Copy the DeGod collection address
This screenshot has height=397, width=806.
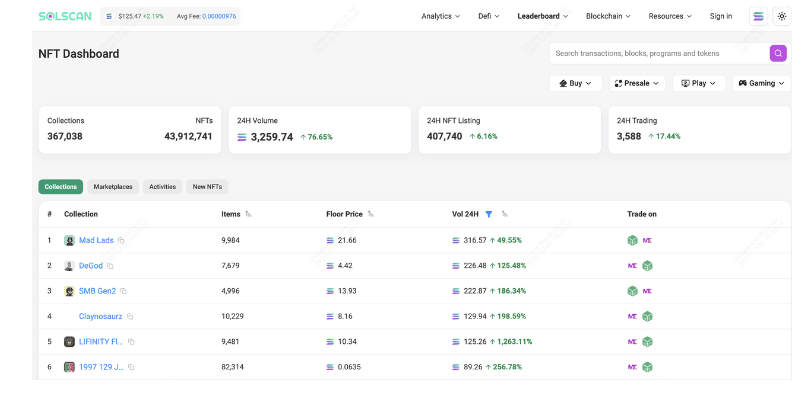[110, 266]
